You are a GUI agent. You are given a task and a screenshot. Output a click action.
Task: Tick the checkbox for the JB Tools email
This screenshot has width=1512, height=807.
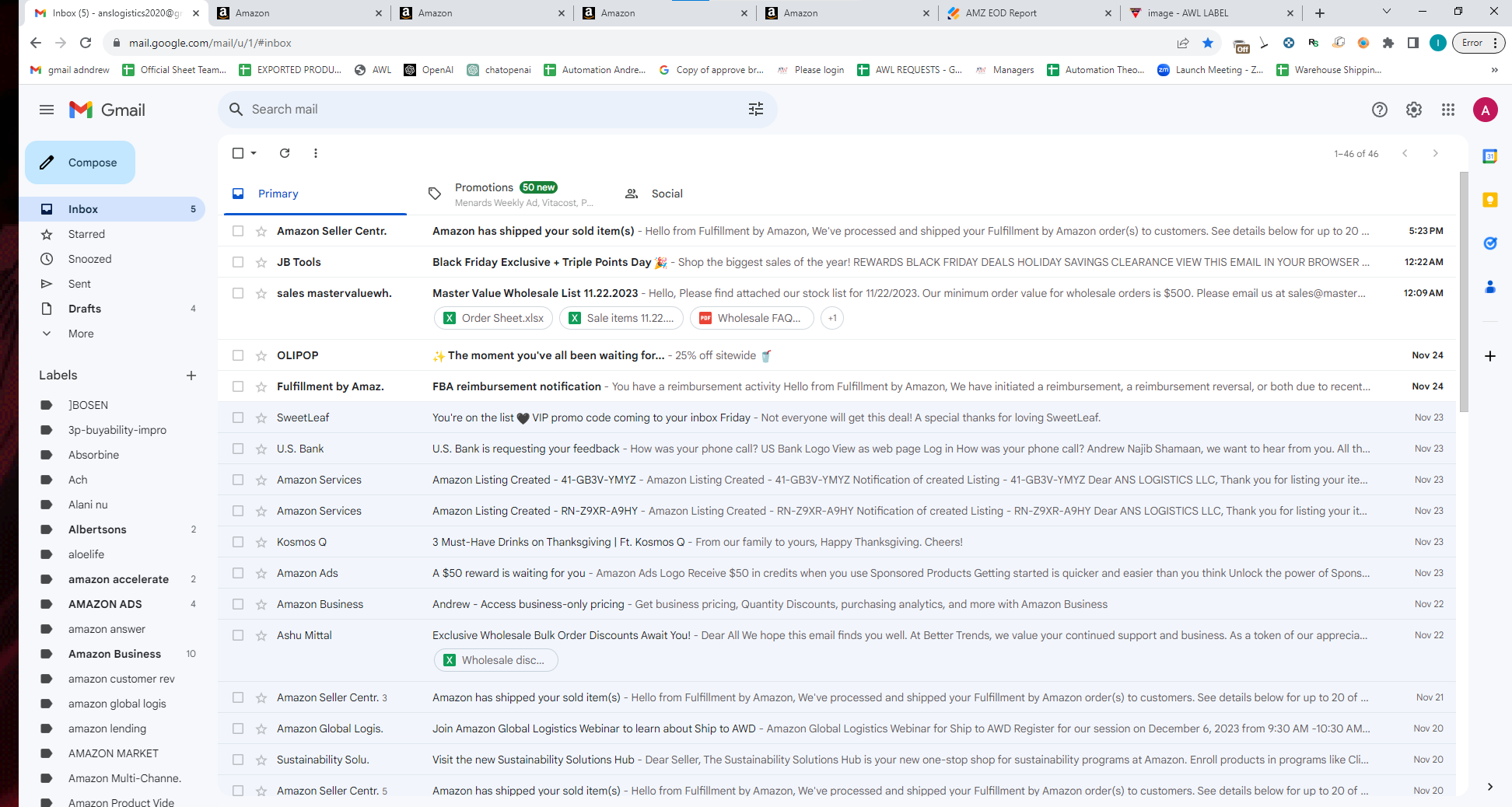tap(238, 262)
